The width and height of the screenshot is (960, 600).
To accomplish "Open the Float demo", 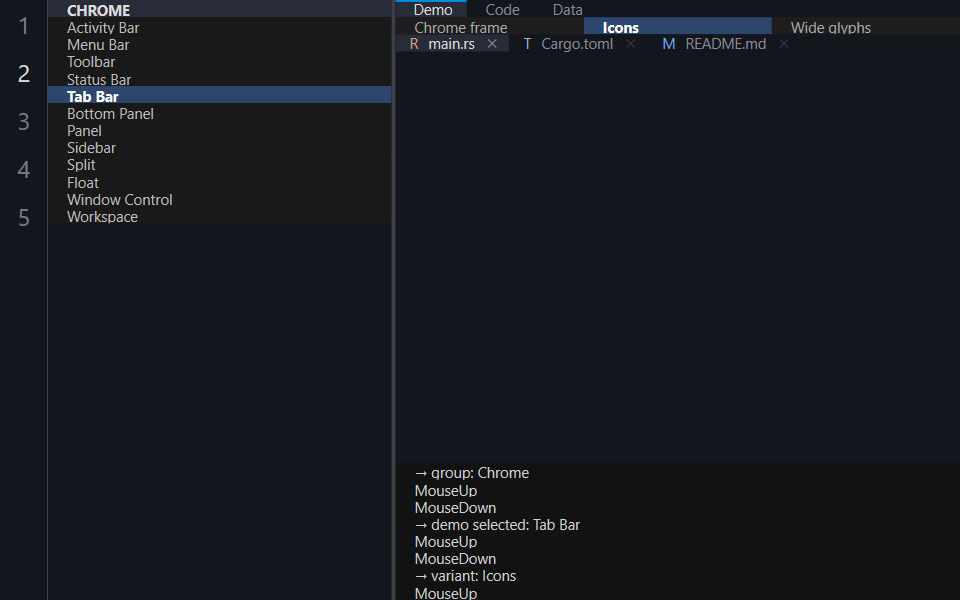I will (x=219, y=182).
